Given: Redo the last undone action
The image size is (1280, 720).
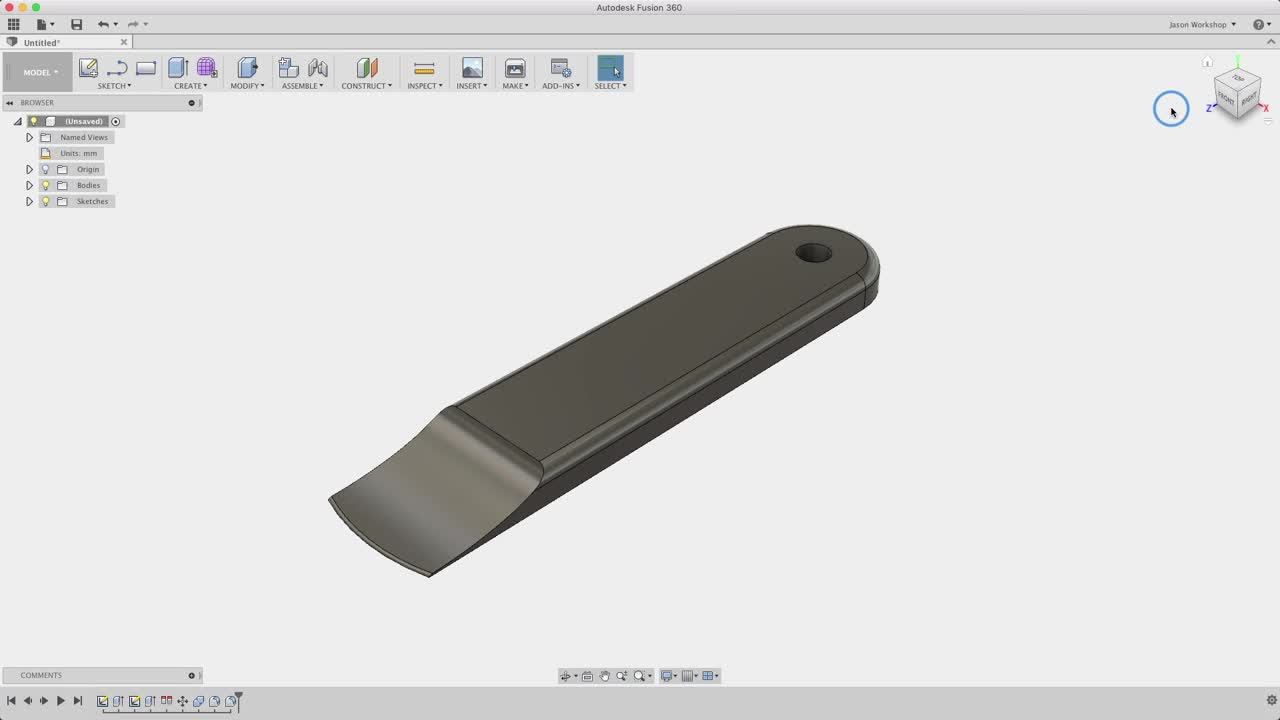Looking at the screenshot, I should click(x=133, y=24).
